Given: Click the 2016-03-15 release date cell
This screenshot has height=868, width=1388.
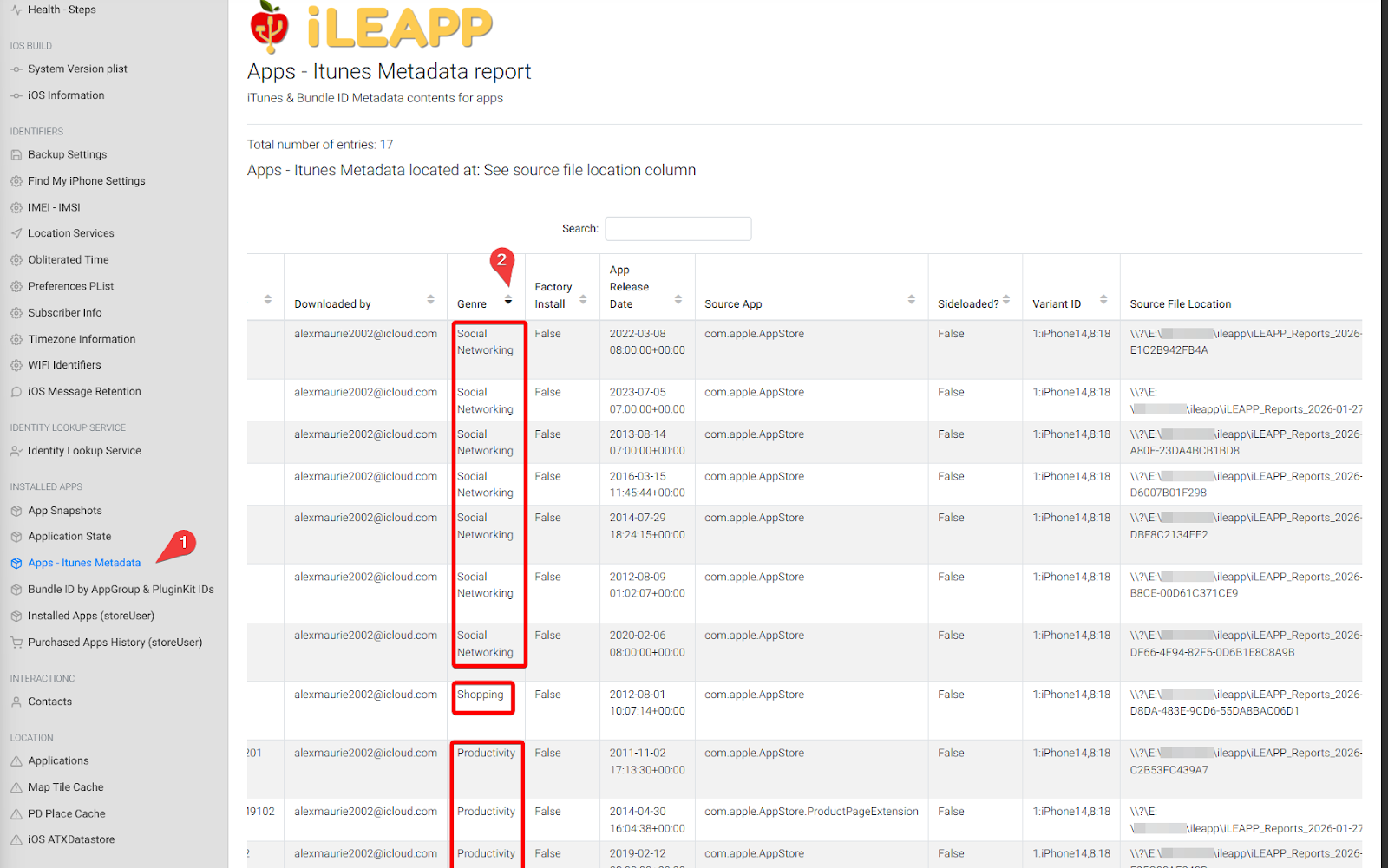Looking at the screenshot, I should pyautogui.click(x=647, y=485).
